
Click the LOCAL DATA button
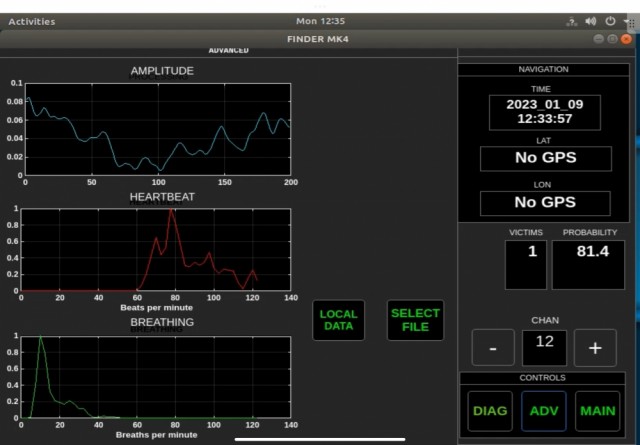click(338, 320)
